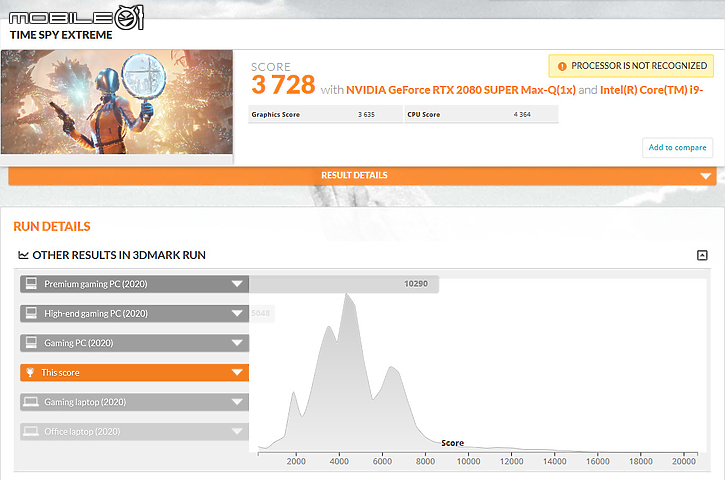The image size is (725, 480).
Task: Click the Gaming laptop (2020) laptop icon
Action: pos(31,402)
